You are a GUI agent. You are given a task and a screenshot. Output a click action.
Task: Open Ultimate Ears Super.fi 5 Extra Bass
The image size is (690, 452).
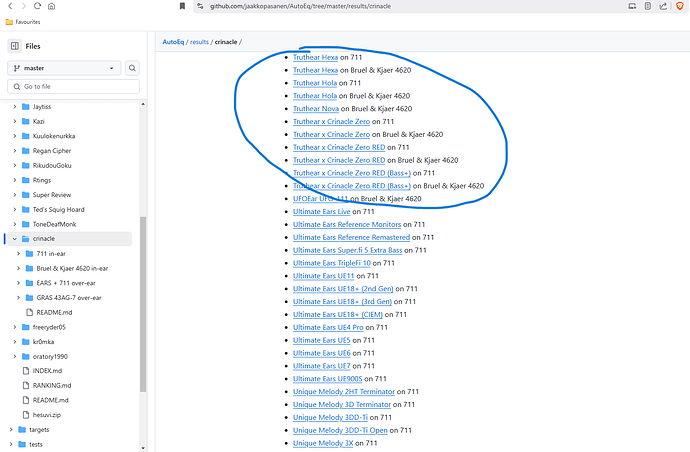click(348, 250)
